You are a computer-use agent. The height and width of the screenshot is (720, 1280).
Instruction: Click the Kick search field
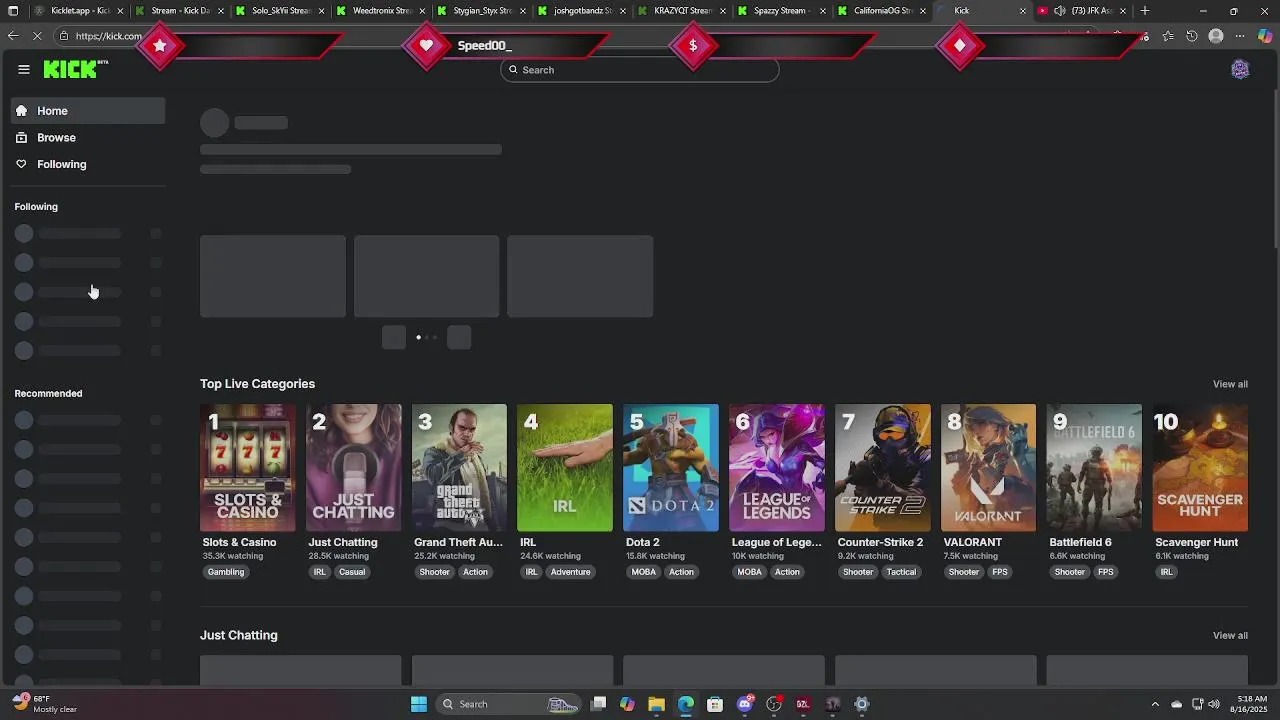click(640, 70)
